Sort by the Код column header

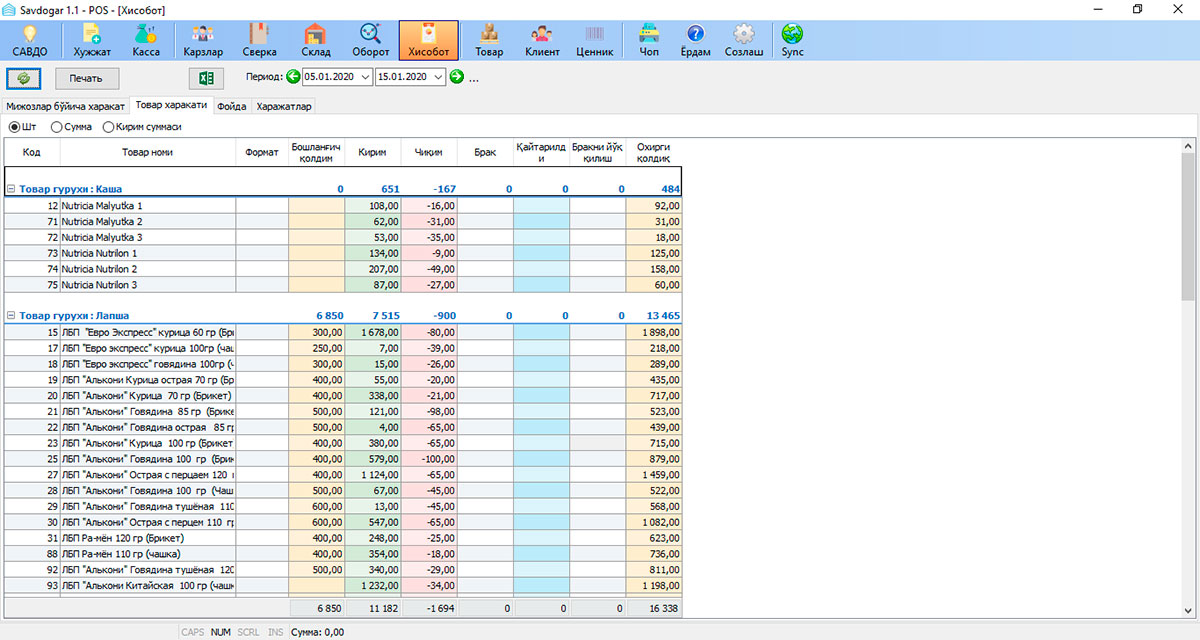pos(32,152)
